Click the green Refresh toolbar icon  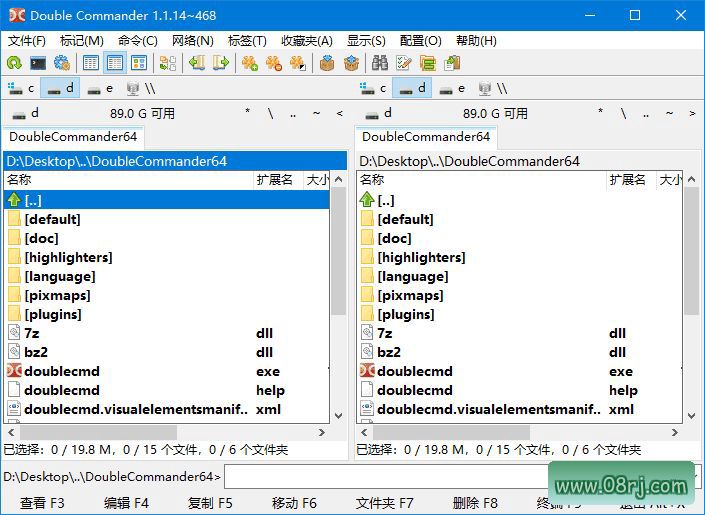(14, 63)
